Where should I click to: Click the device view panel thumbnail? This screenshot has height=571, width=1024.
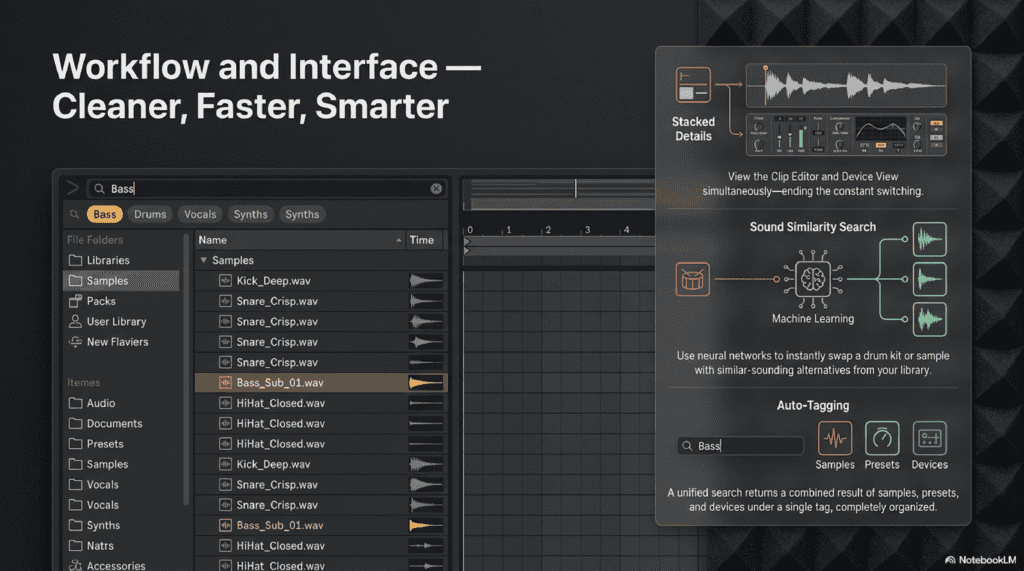[x=846, y=135]
